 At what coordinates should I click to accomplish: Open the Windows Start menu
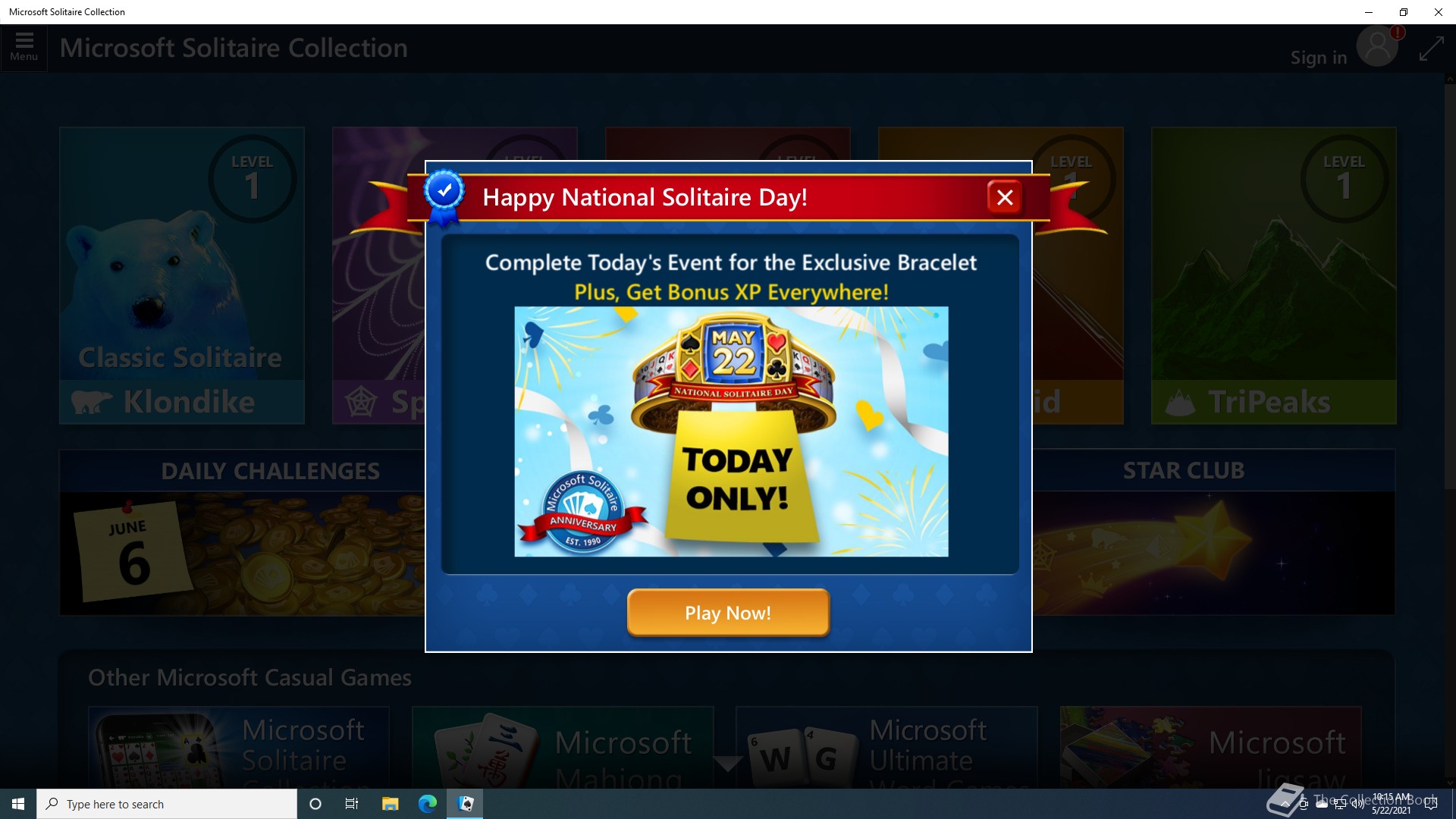[18, 804]
